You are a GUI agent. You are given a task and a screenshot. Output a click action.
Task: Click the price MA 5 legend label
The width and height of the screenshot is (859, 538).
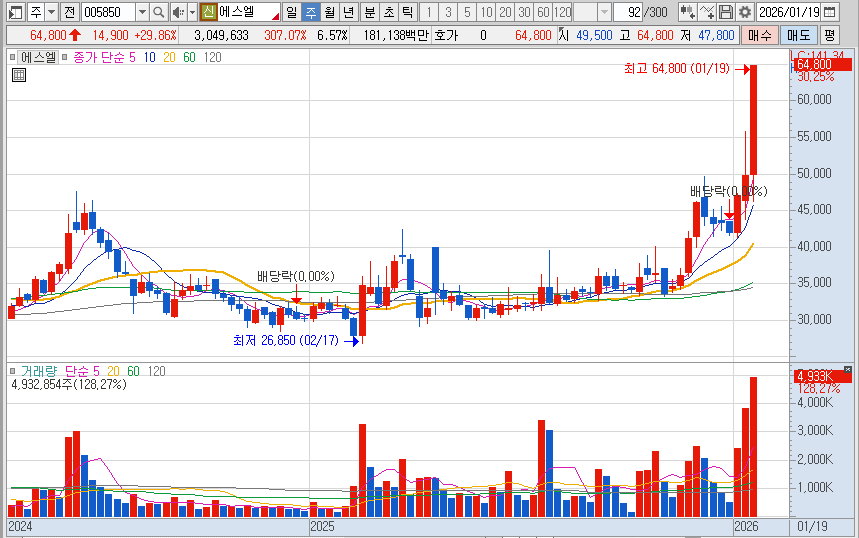click(x=132, y=58)
